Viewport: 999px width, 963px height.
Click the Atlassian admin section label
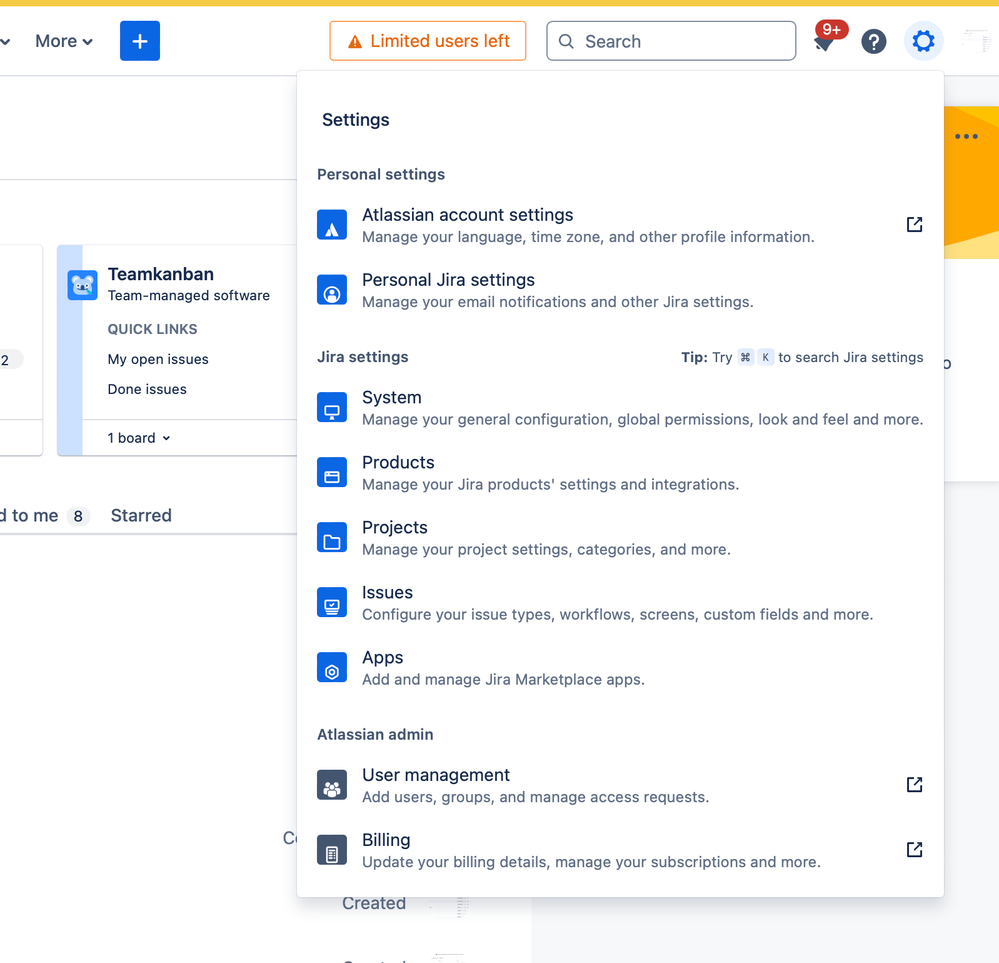375,734
